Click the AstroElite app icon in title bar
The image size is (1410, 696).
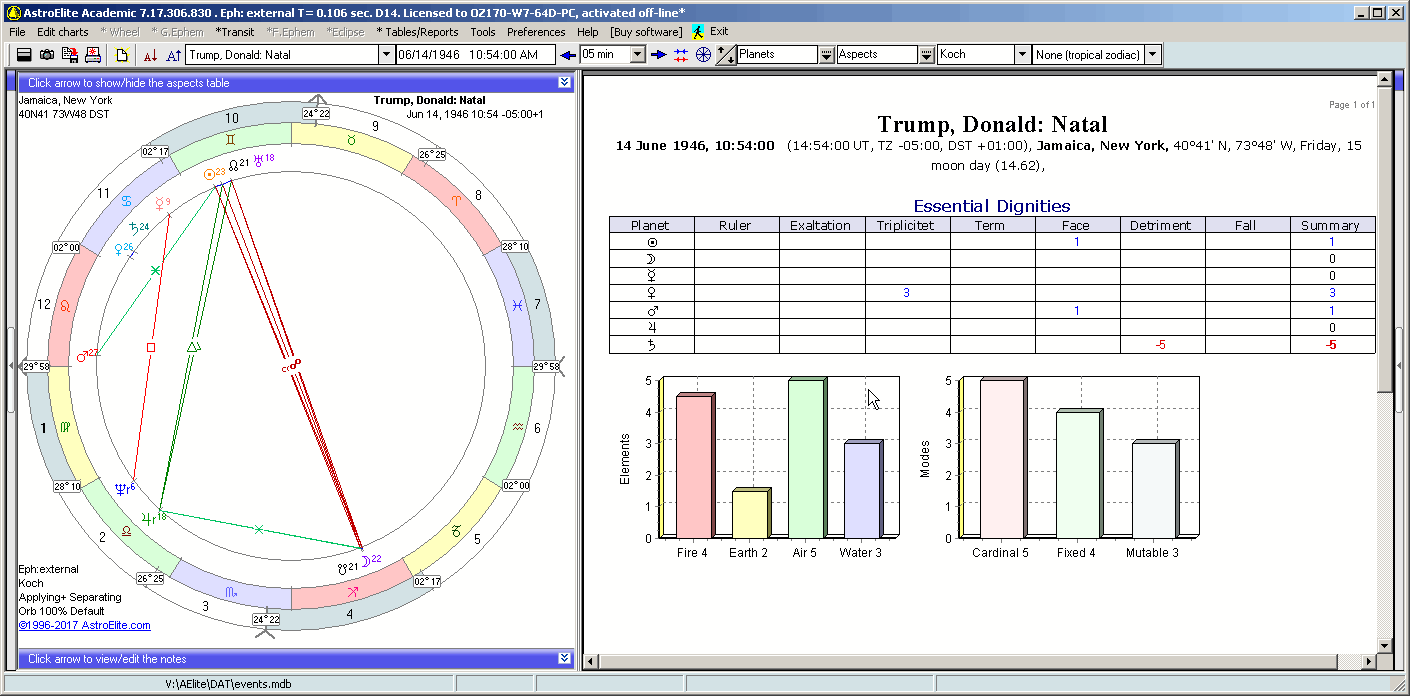point(13,12)
